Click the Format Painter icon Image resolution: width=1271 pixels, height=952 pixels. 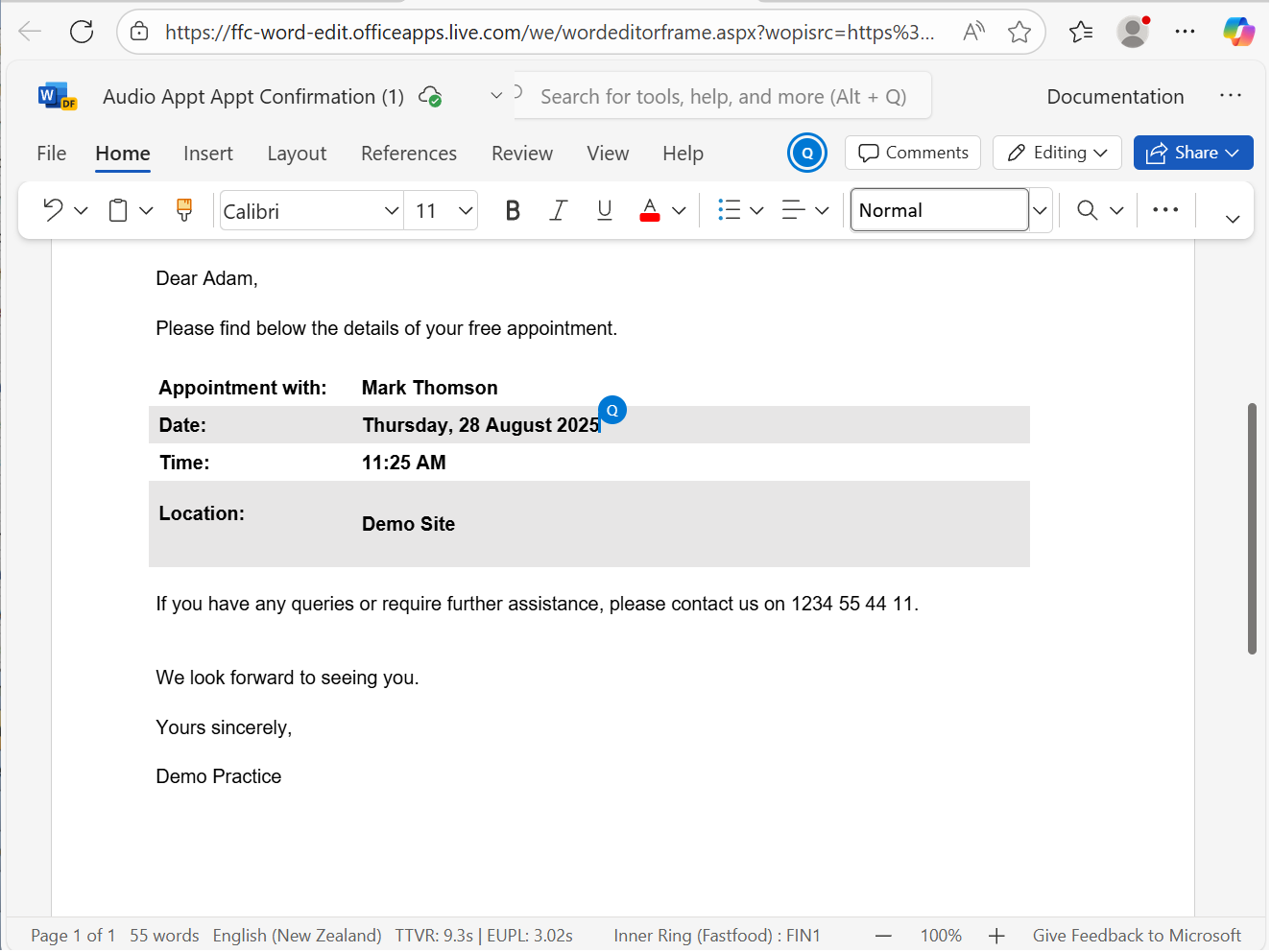(x=184, y=210)
